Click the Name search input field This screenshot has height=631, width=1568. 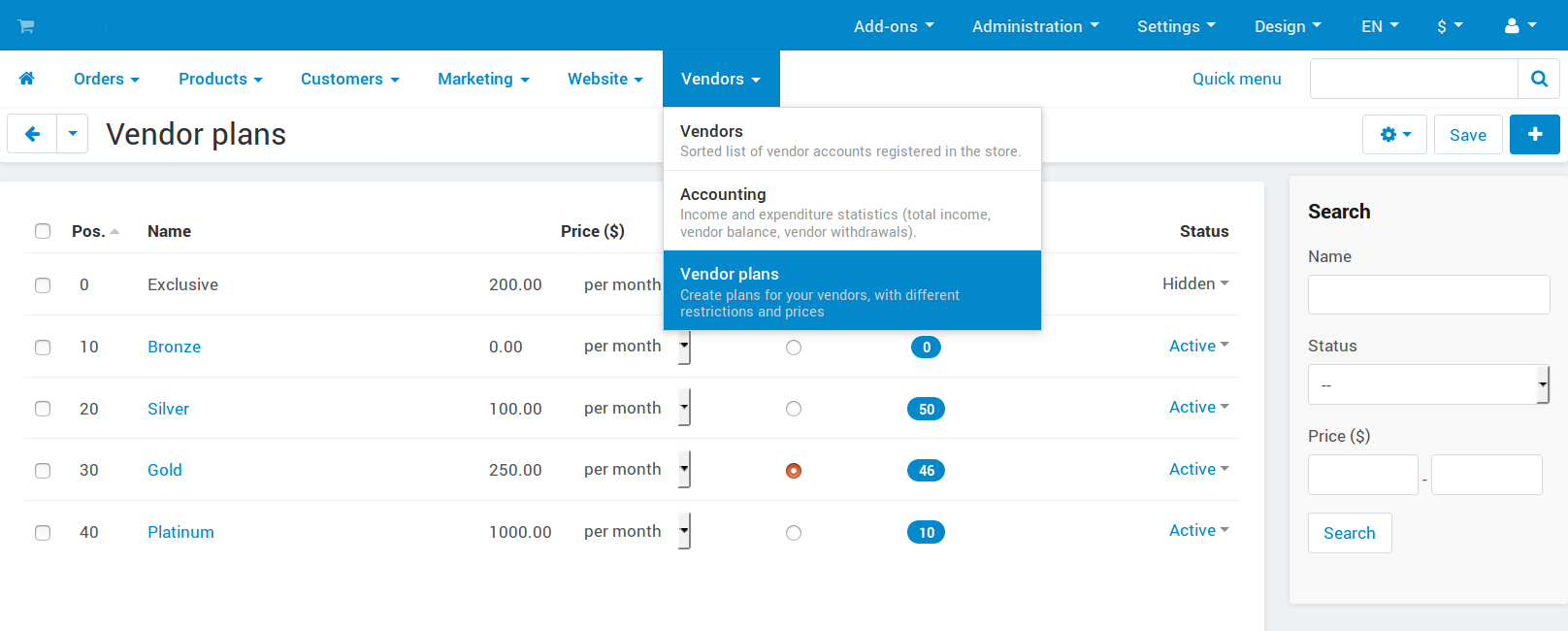1428,294
